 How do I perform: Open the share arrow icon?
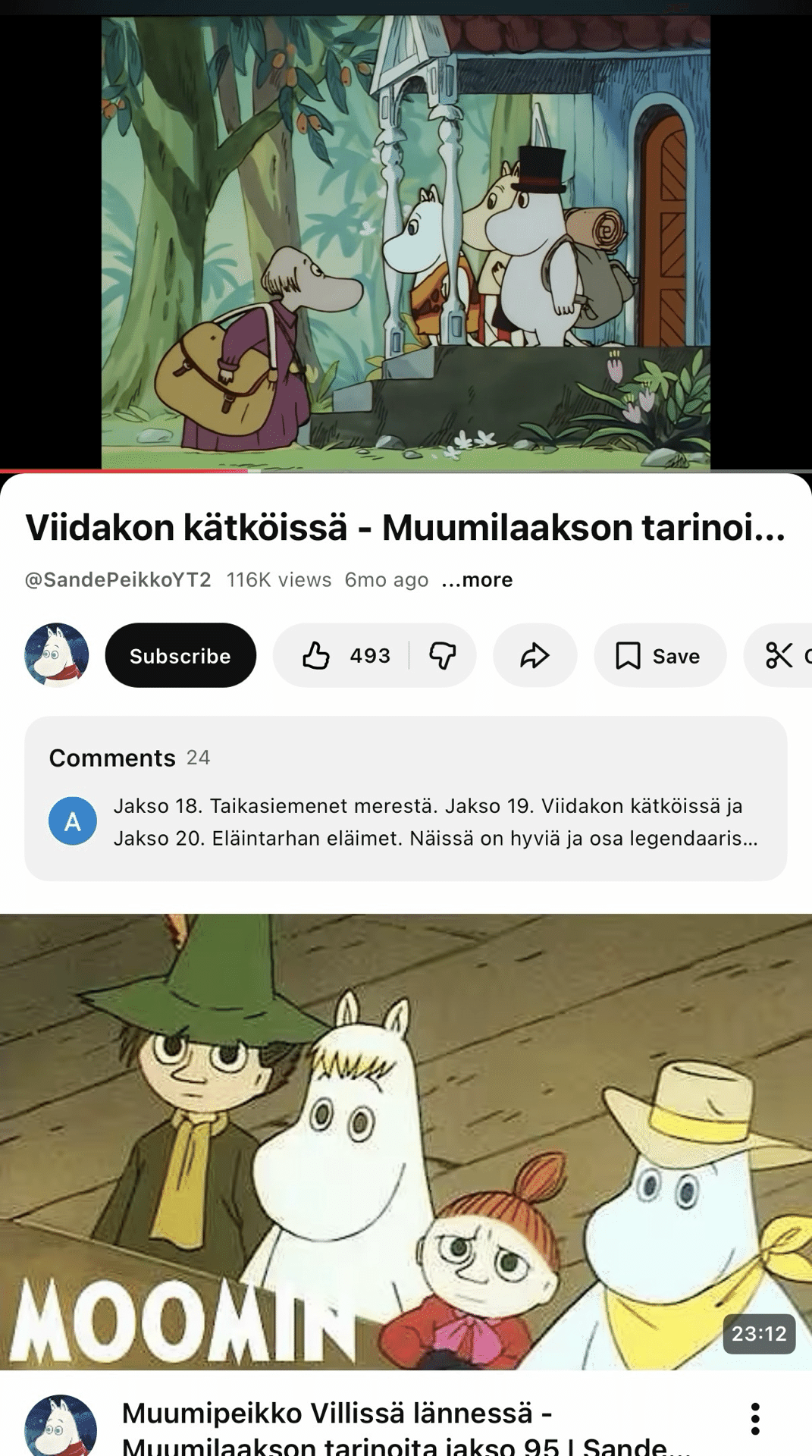(x=535, y=655)
